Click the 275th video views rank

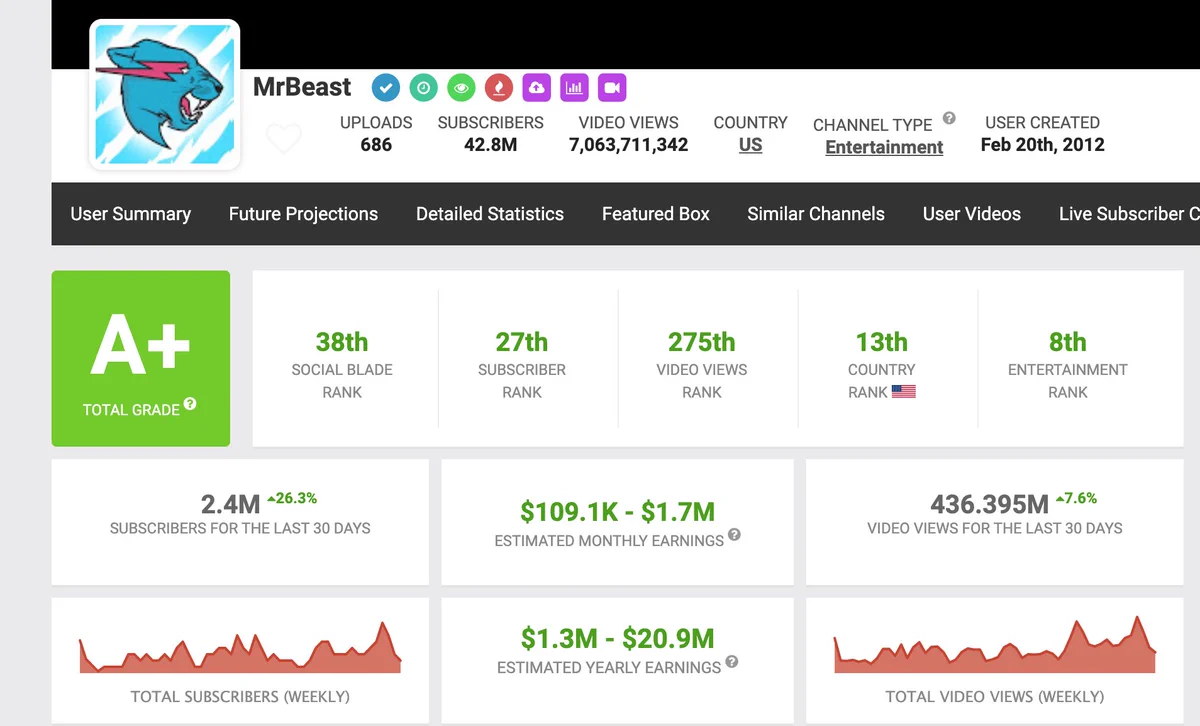(x=702, y=342)
